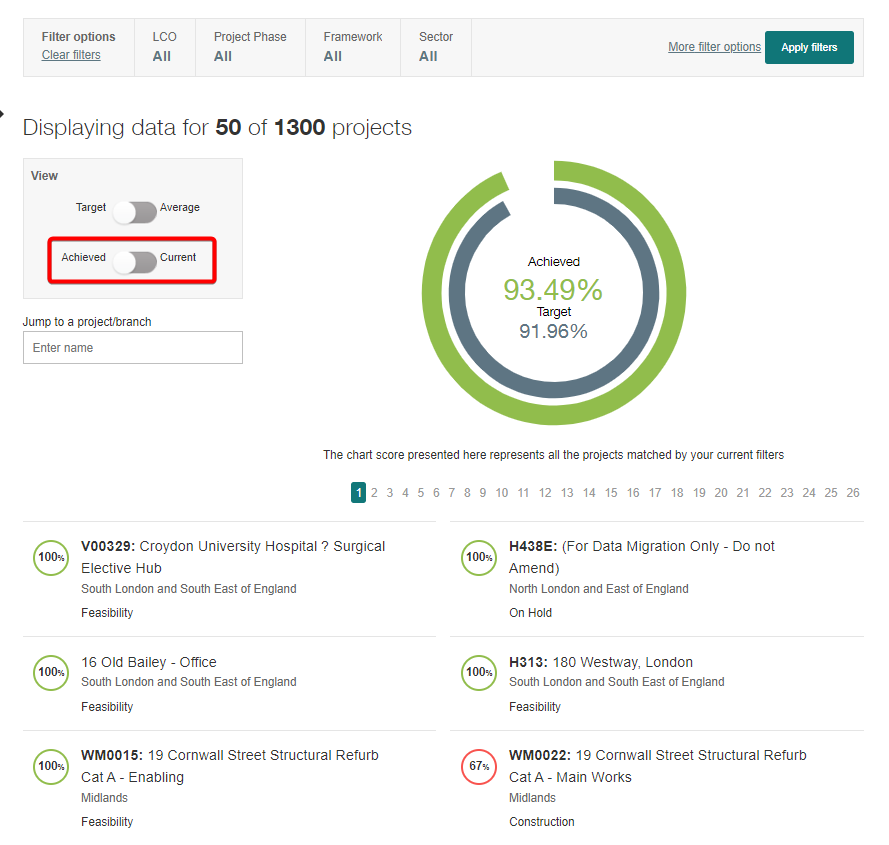Open project H313 180 Westway, London
The width and height of the screenshot is (889, 845).
(x=601, y=662)
